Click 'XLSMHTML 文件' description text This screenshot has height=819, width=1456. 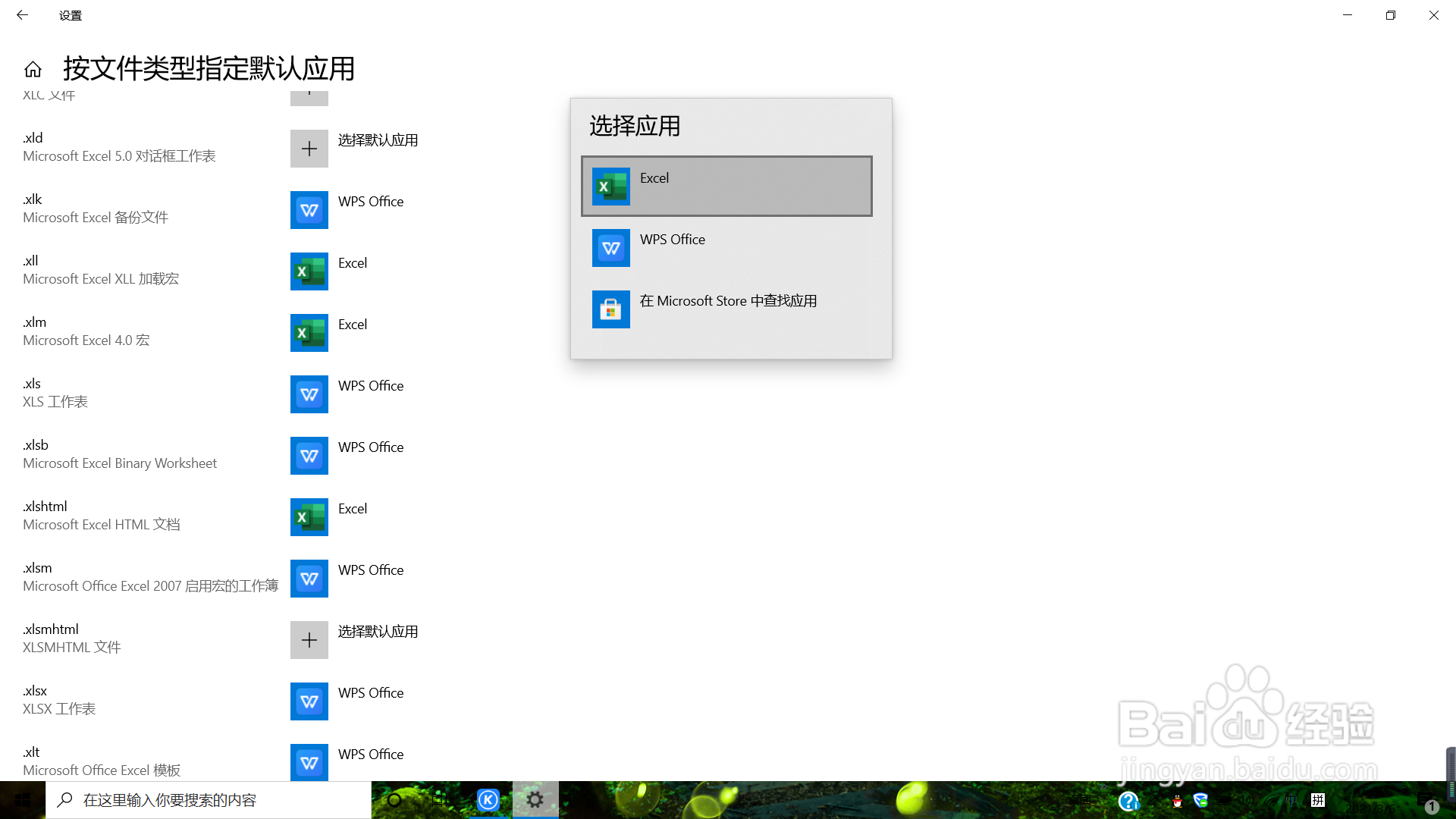click(72, 648)
